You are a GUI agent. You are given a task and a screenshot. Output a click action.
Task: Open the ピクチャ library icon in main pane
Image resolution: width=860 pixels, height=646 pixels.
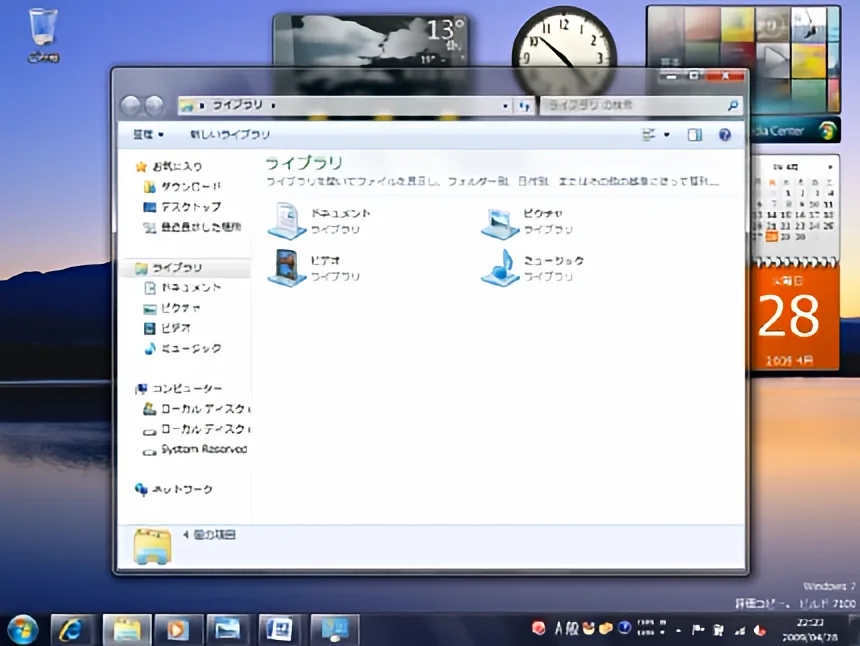500,221
